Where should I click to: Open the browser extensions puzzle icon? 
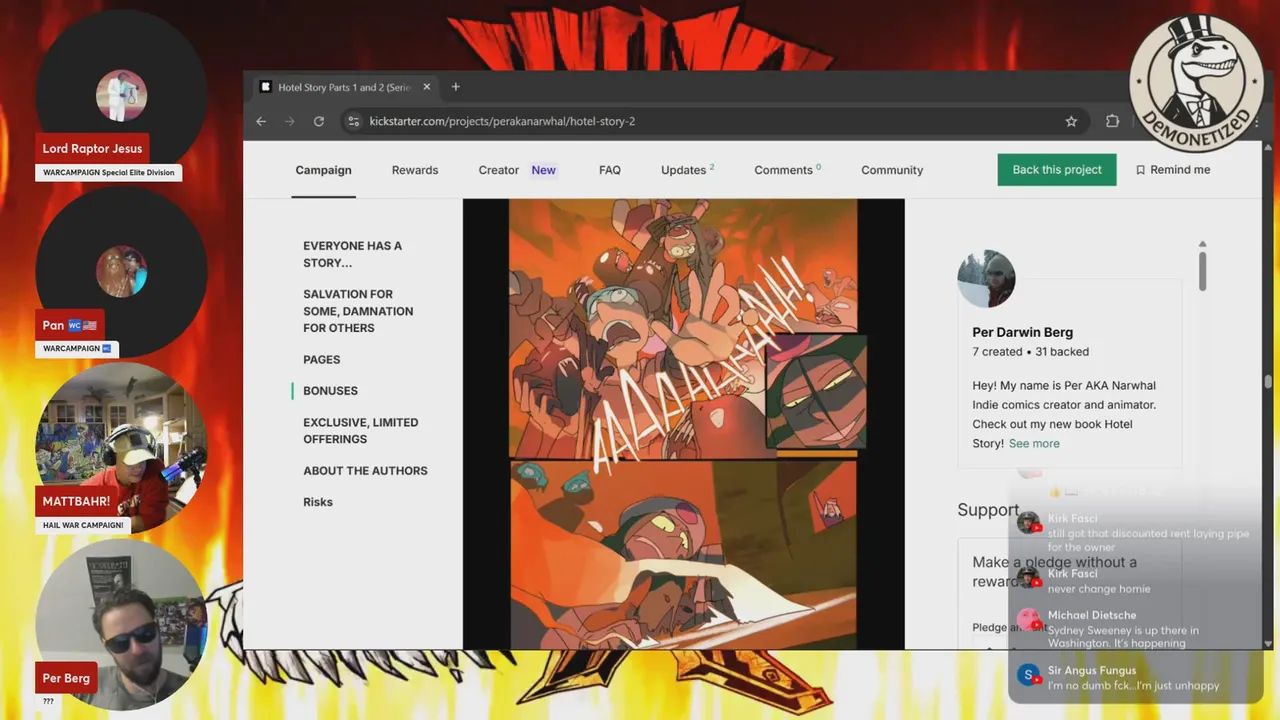1112,121
